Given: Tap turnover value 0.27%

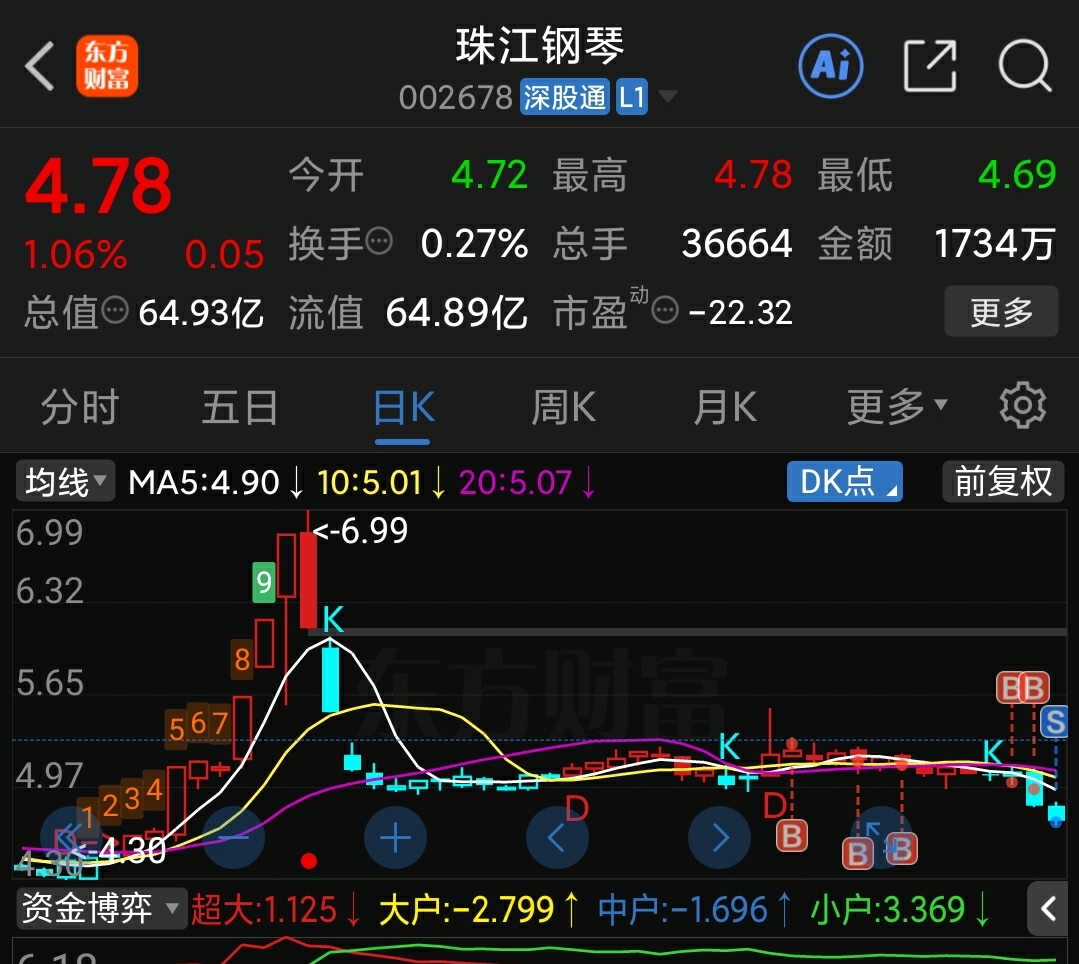Looking at the screenshot, I should coord(474,244).
